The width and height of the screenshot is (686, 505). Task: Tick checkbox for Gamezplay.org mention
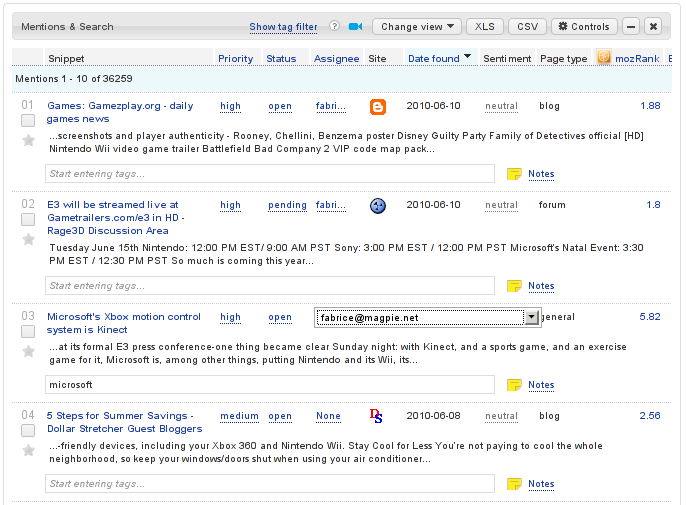click(x=28, y=120)
